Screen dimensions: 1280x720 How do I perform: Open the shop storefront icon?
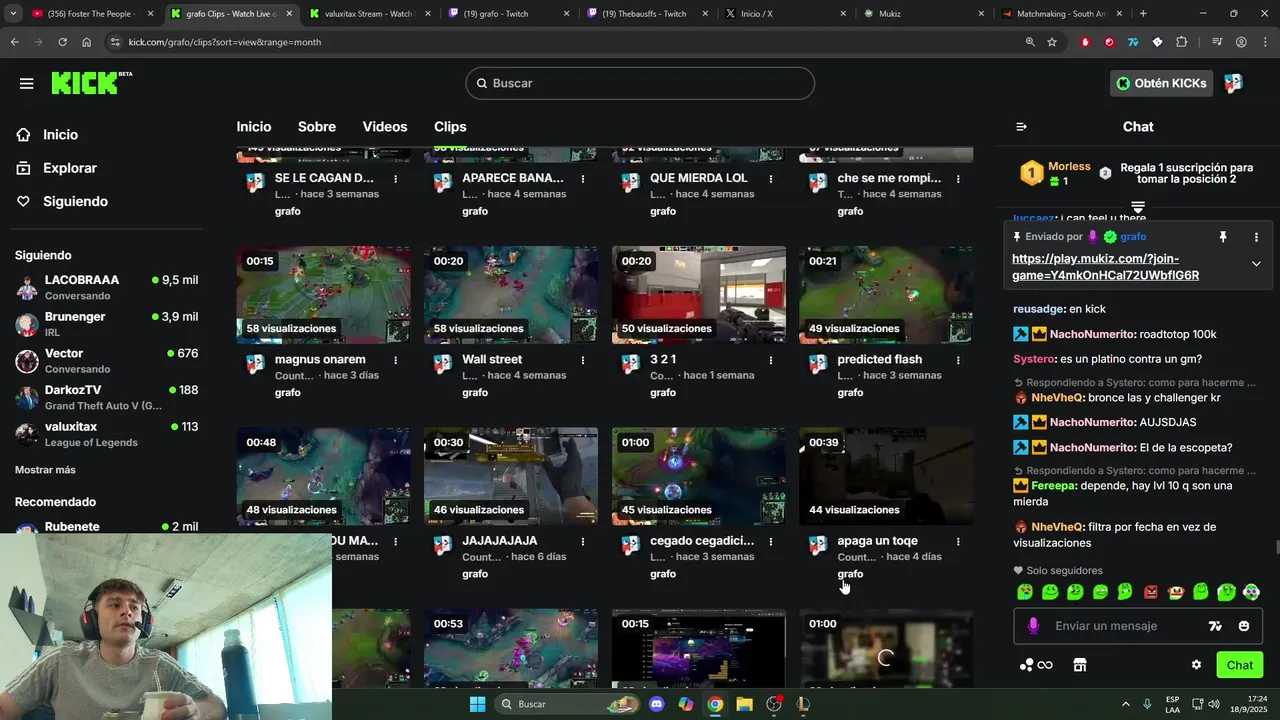coord(1079,665)
